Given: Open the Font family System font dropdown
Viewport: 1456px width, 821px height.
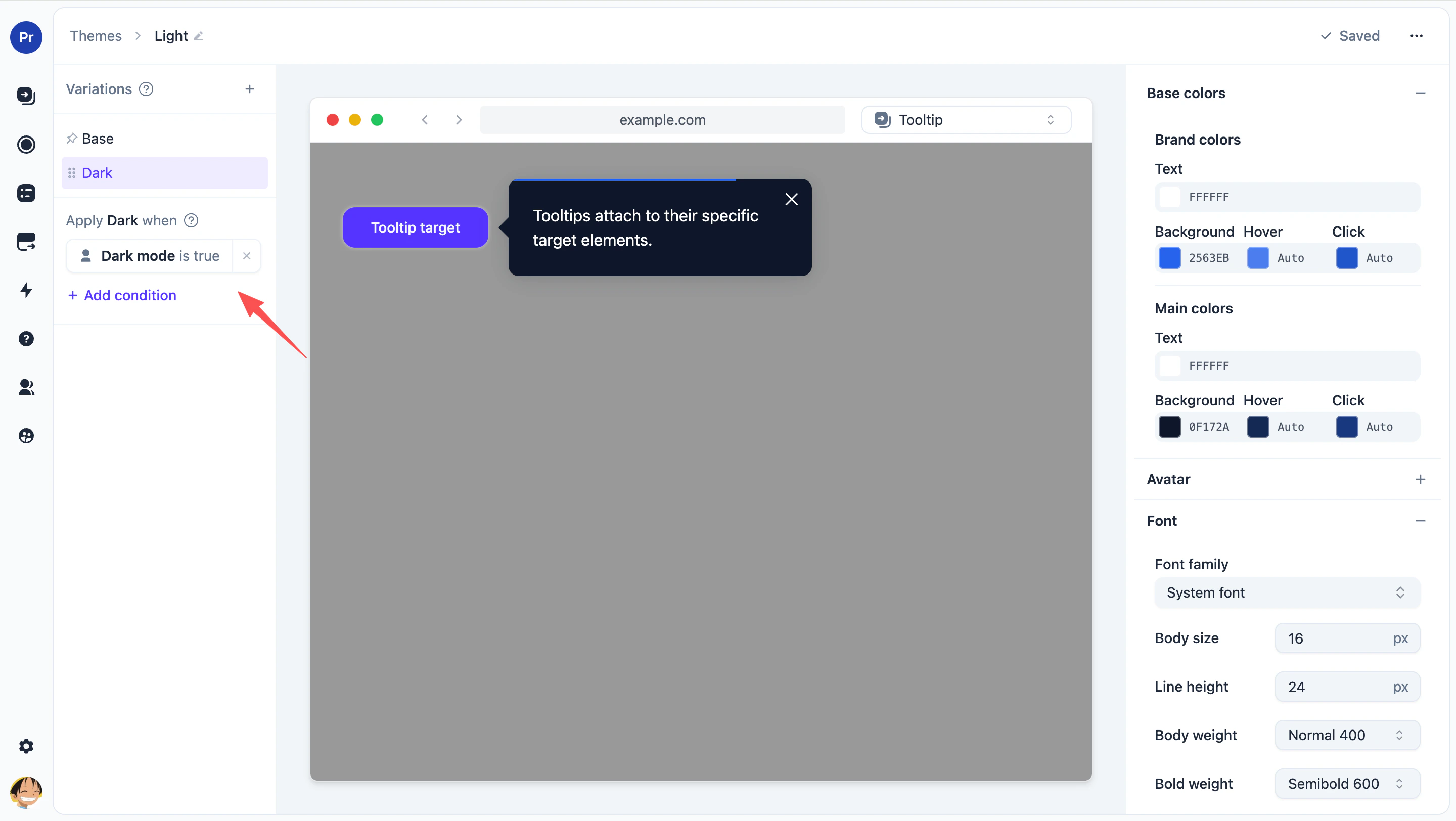Looking at the screenshot, I should [x=1287, y=592].
